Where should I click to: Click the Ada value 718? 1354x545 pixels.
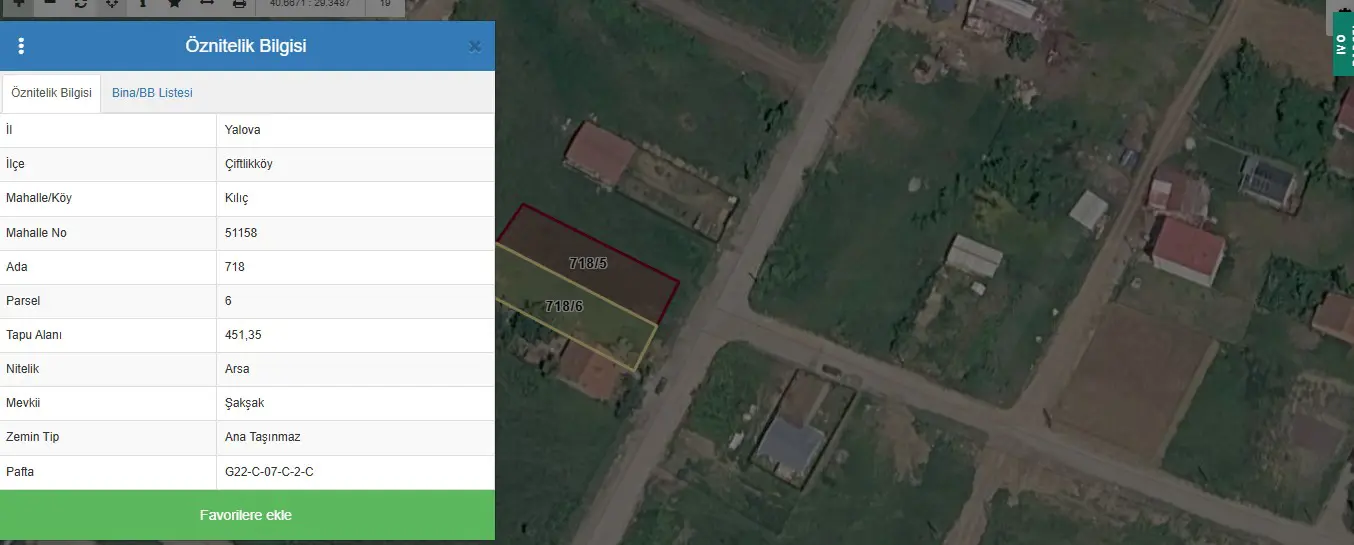tap(356, 267)
